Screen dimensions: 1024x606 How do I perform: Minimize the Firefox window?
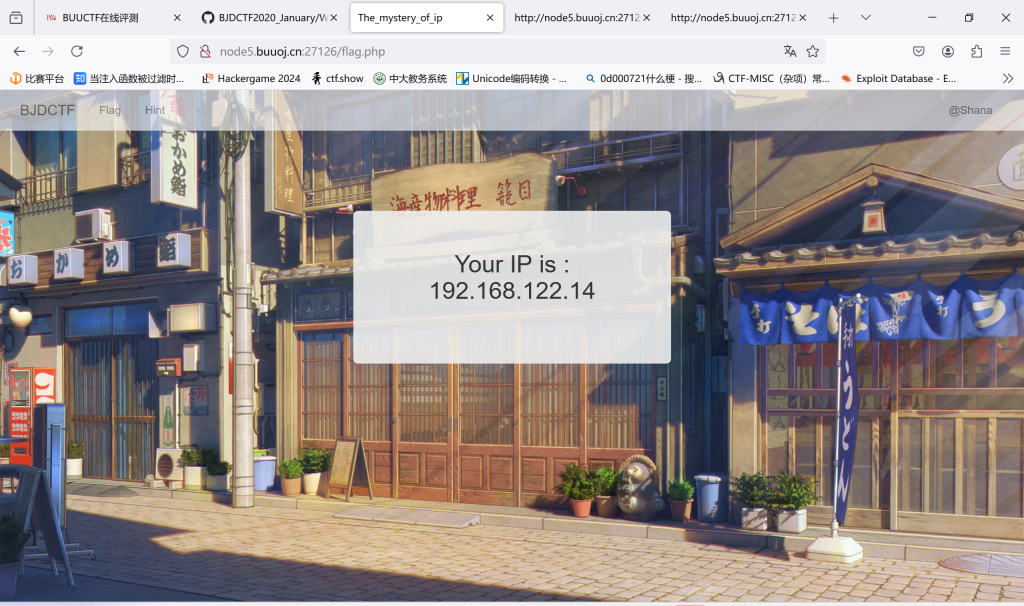point(932,18)
